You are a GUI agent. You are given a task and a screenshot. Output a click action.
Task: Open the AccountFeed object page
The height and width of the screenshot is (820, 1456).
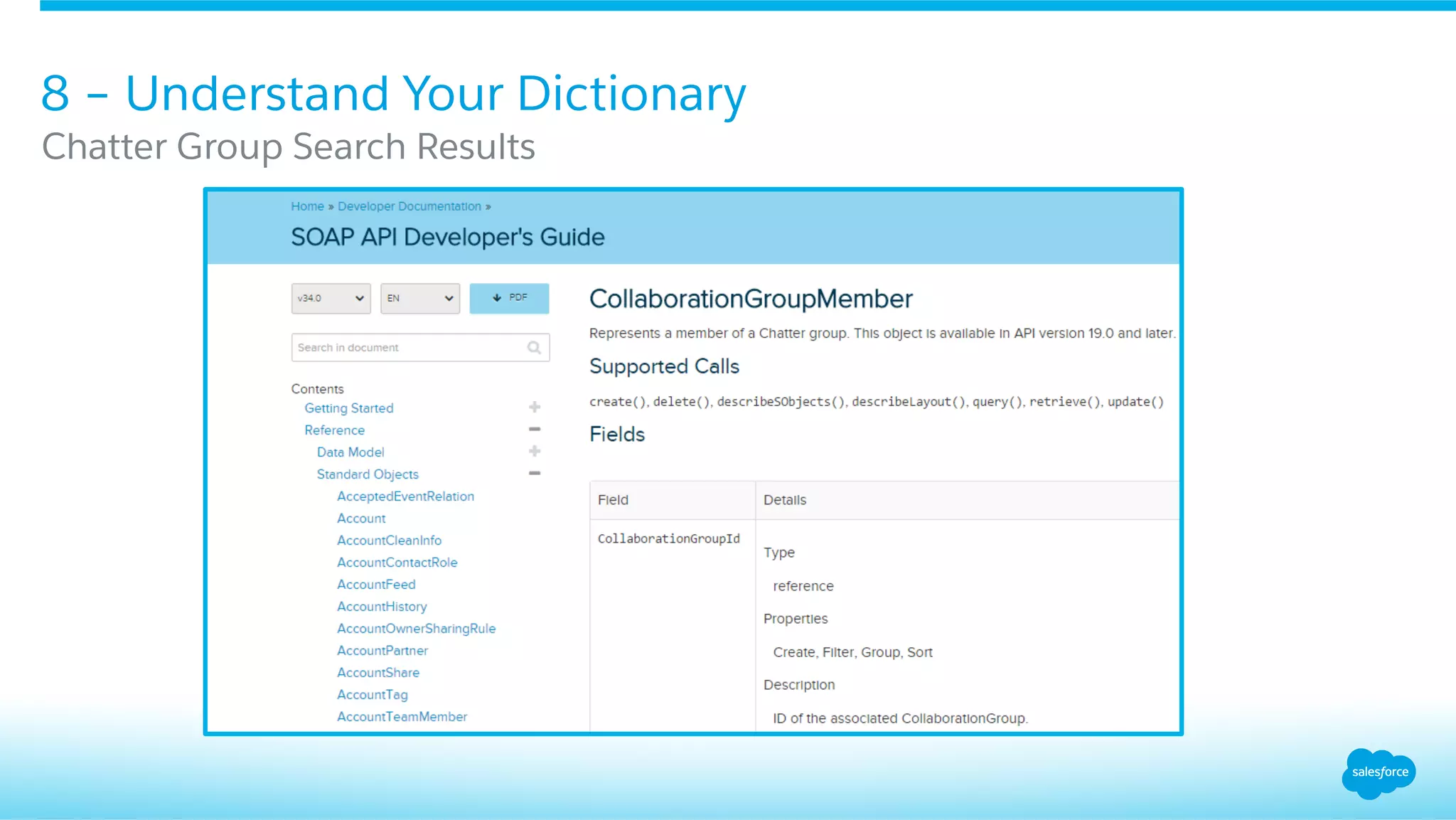coord(376,585)
